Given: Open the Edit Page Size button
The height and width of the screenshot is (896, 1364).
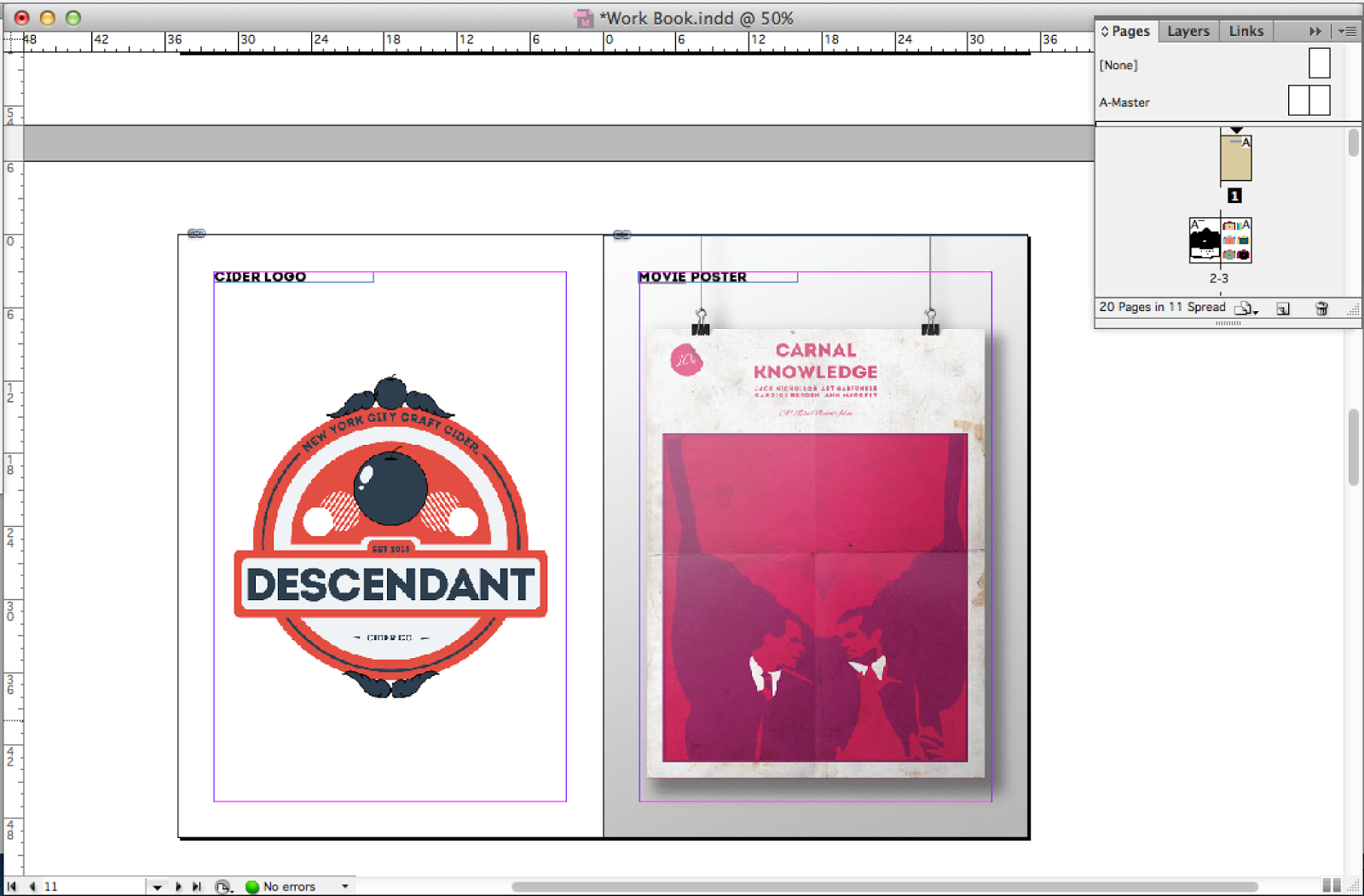Looking at the screenshot, I should pyautogui.click(x=1246, y=308).
